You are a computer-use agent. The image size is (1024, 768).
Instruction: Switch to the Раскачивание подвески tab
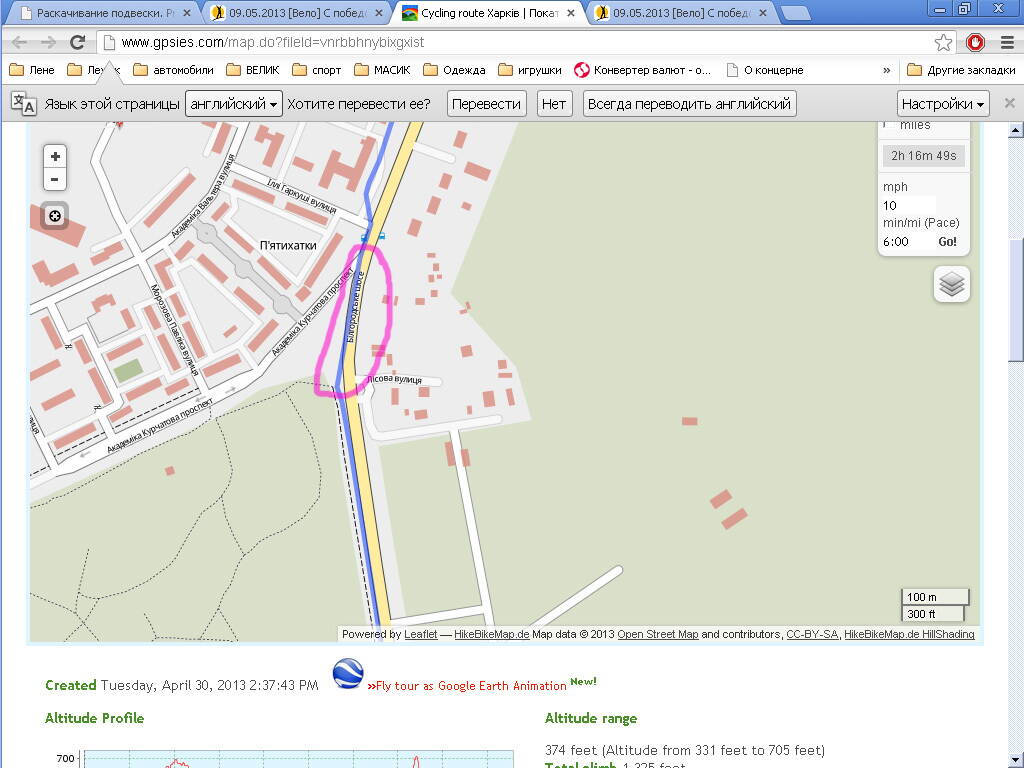tap(105, 13)
